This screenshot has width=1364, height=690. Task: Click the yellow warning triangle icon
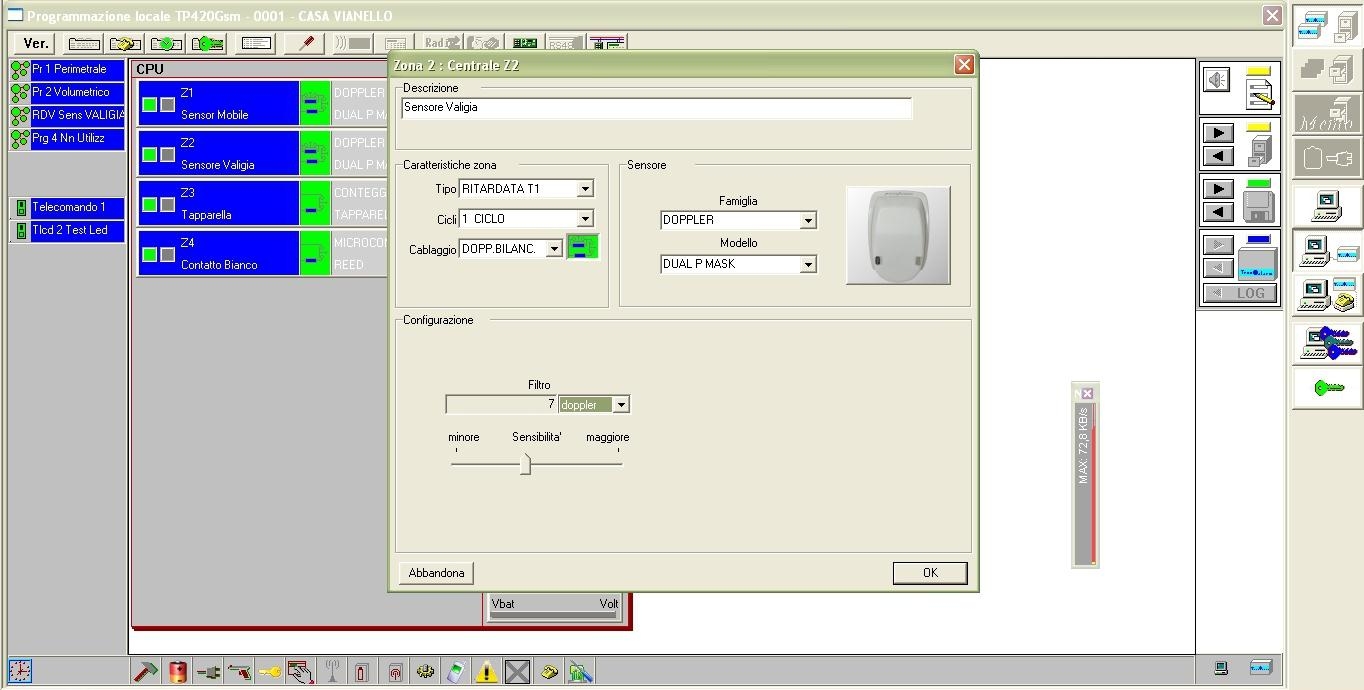[x=486, y=671]
